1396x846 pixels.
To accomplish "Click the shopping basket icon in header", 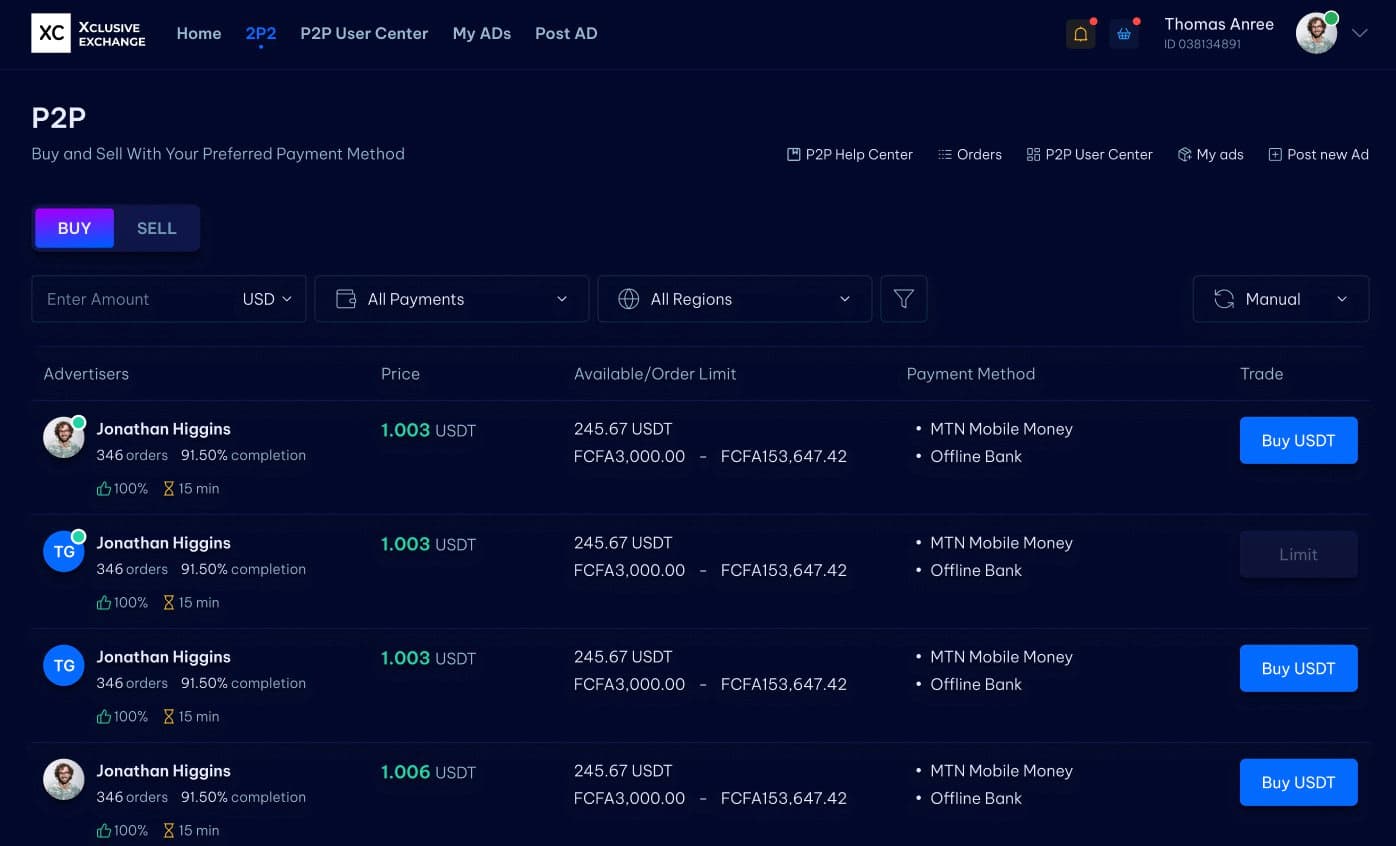I will click(1124, 33).
